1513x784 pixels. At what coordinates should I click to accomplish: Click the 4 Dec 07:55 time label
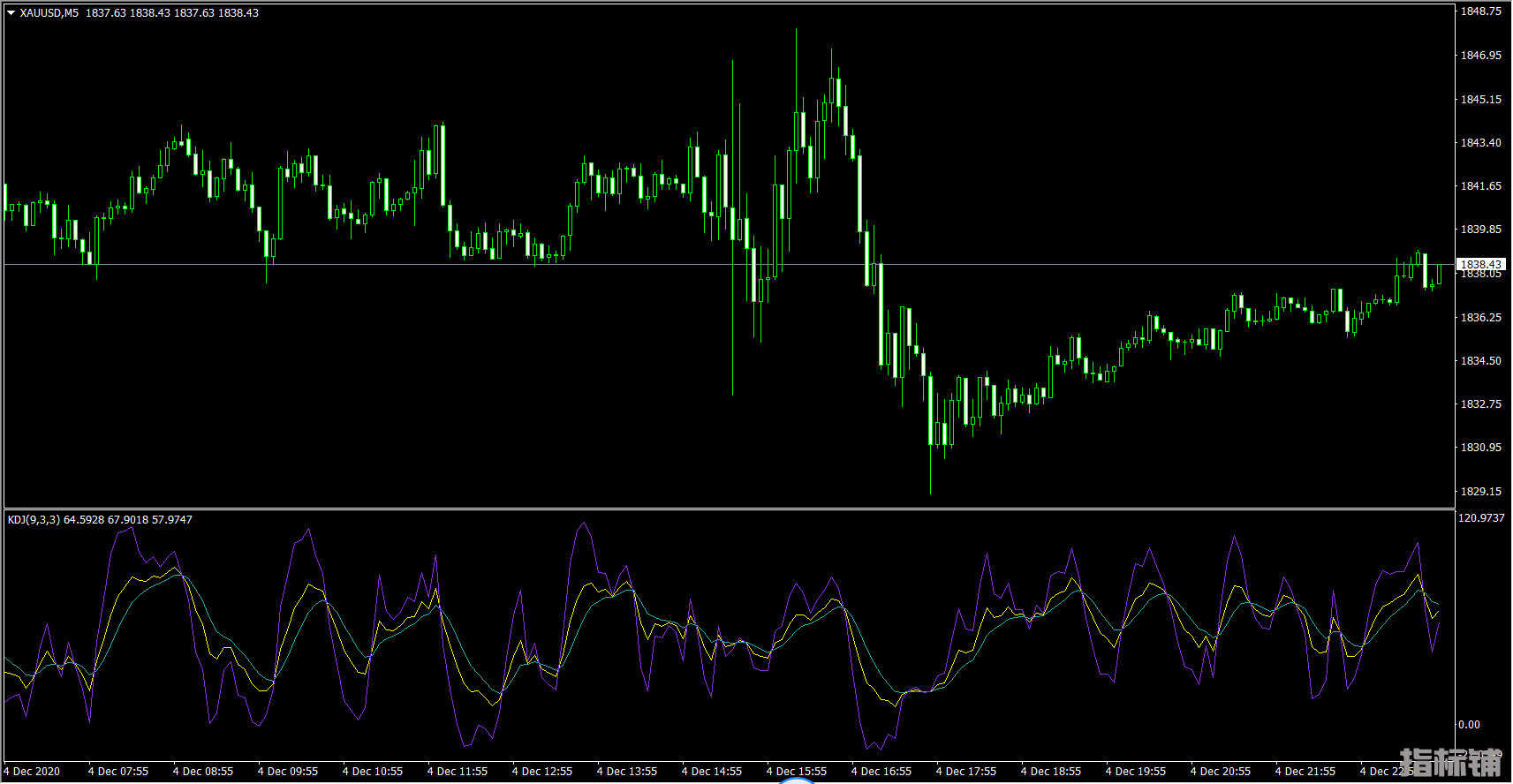[118, 772]
